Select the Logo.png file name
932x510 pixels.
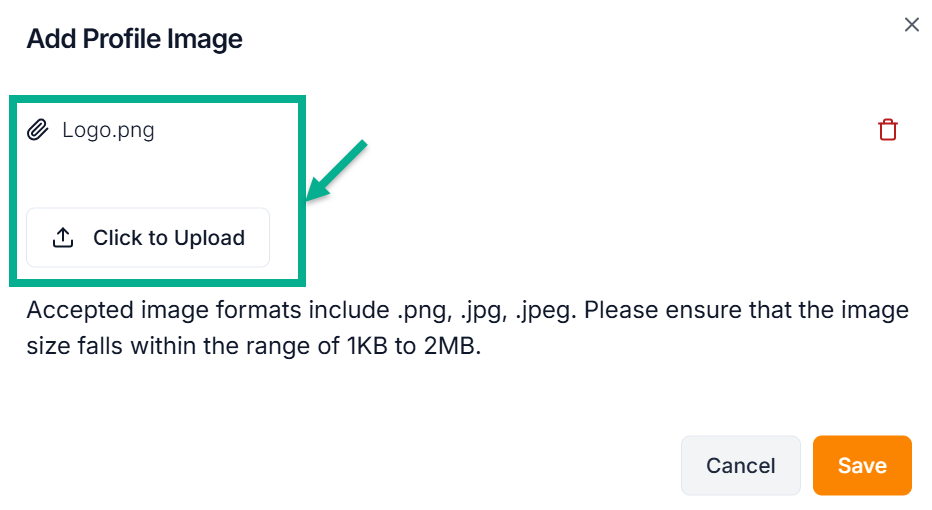coord(108,130)
